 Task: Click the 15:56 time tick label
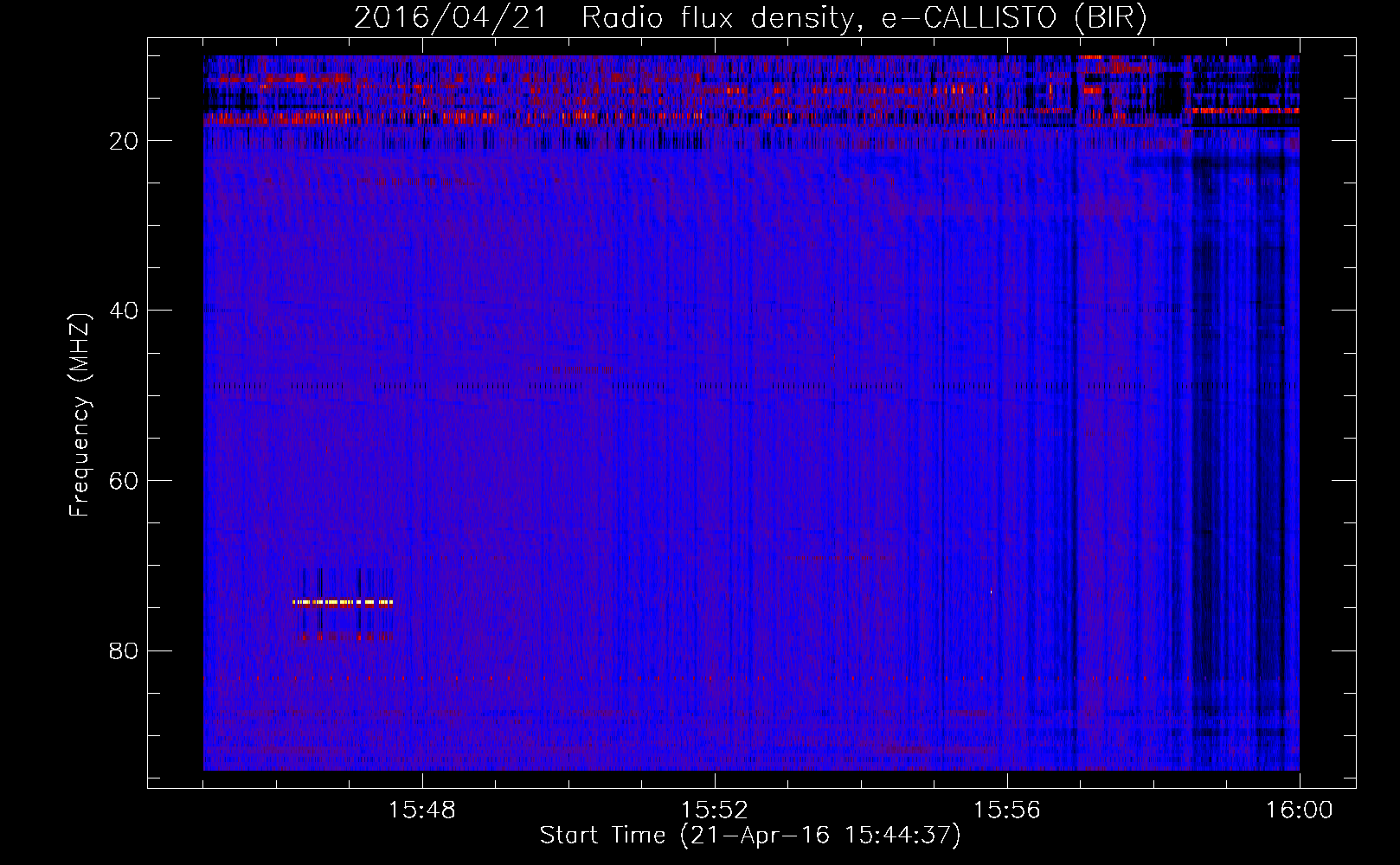(1007, 810)
